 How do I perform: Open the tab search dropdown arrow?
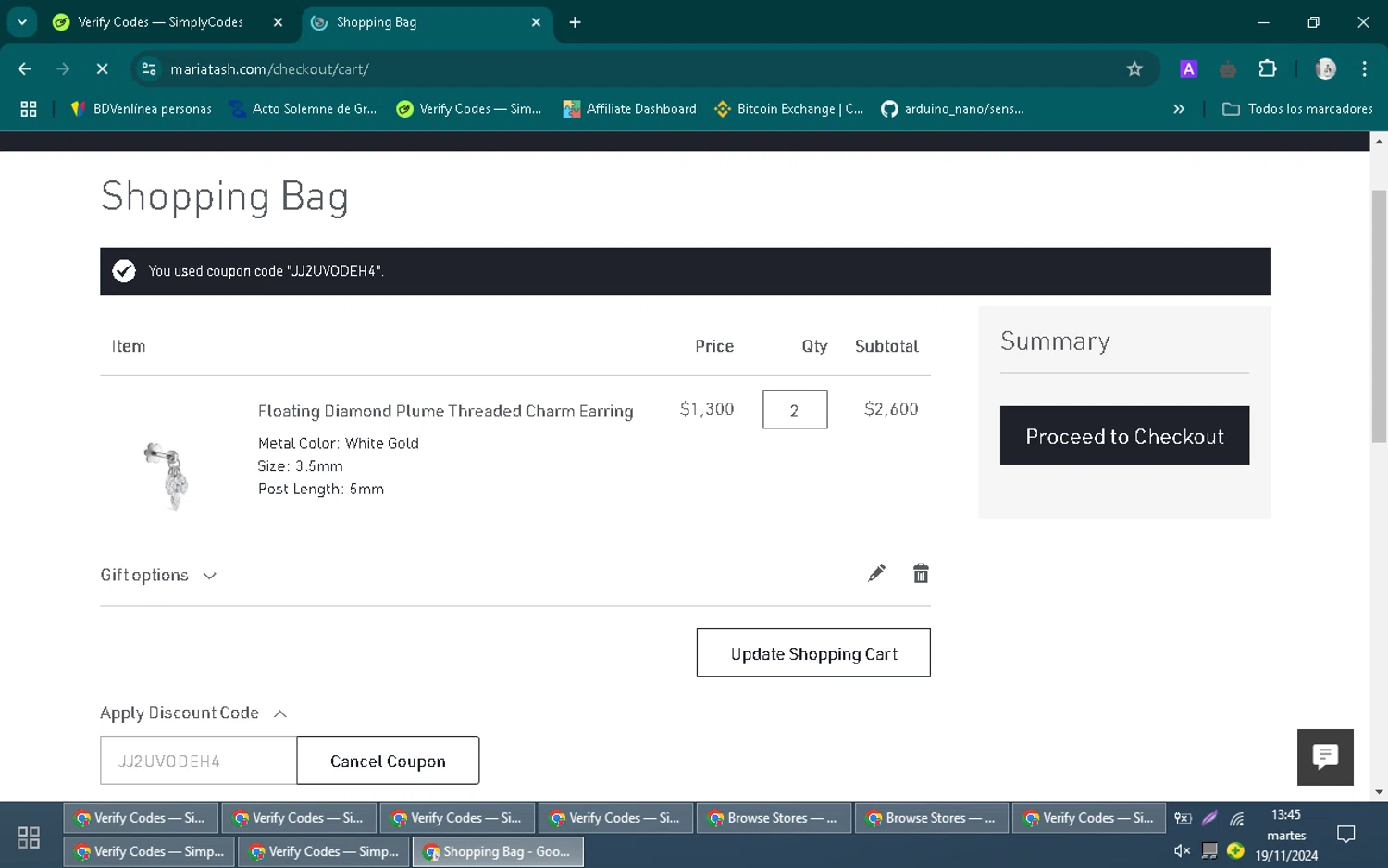pos(22,22)
